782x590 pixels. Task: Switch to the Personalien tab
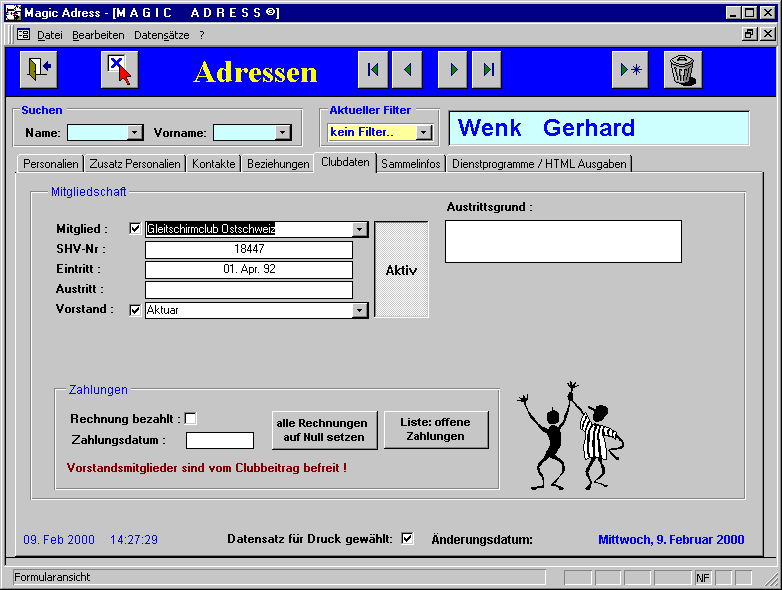[x=51, y=164]
